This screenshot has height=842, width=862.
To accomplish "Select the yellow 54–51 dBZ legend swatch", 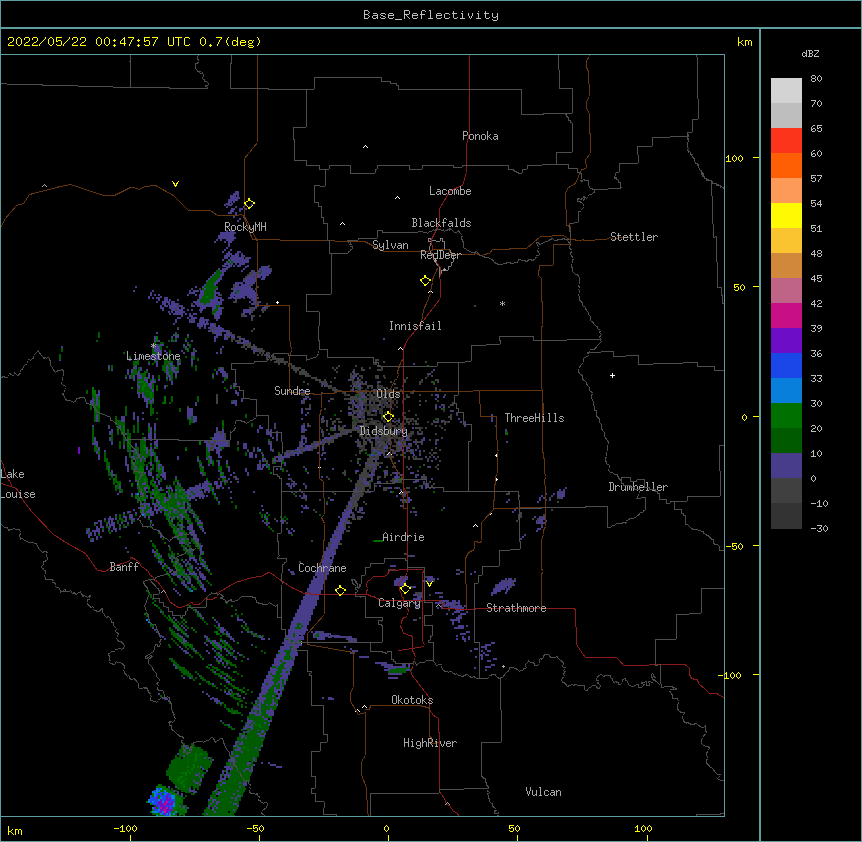I will 786,216.
